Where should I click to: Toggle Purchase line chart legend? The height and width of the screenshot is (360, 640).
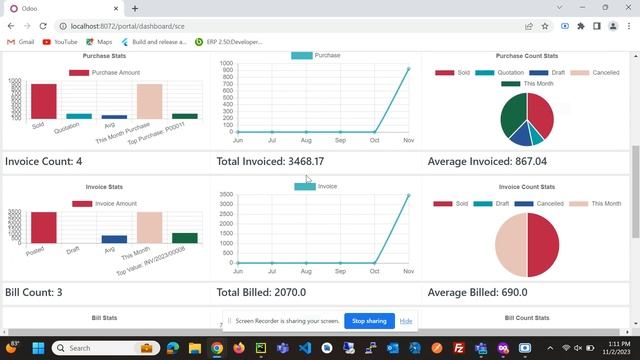(316, 56)
